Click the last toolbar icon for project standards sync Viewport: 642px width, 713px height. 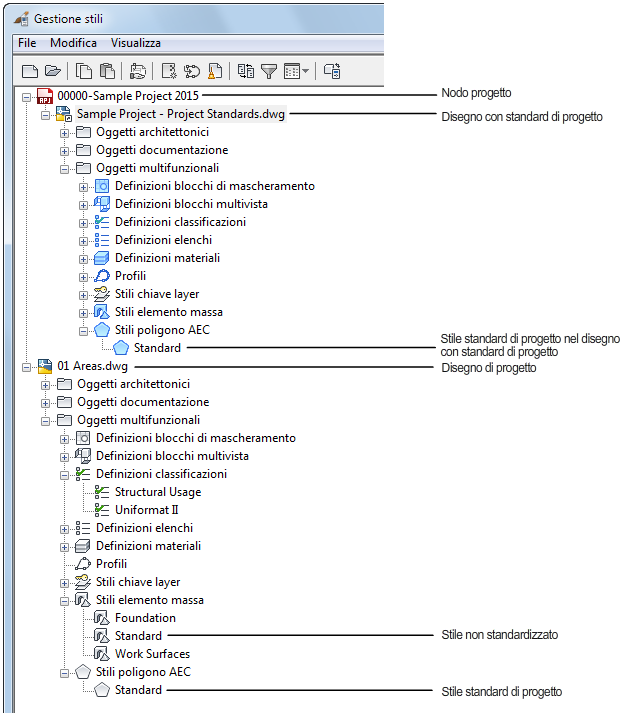click(332, 71)
